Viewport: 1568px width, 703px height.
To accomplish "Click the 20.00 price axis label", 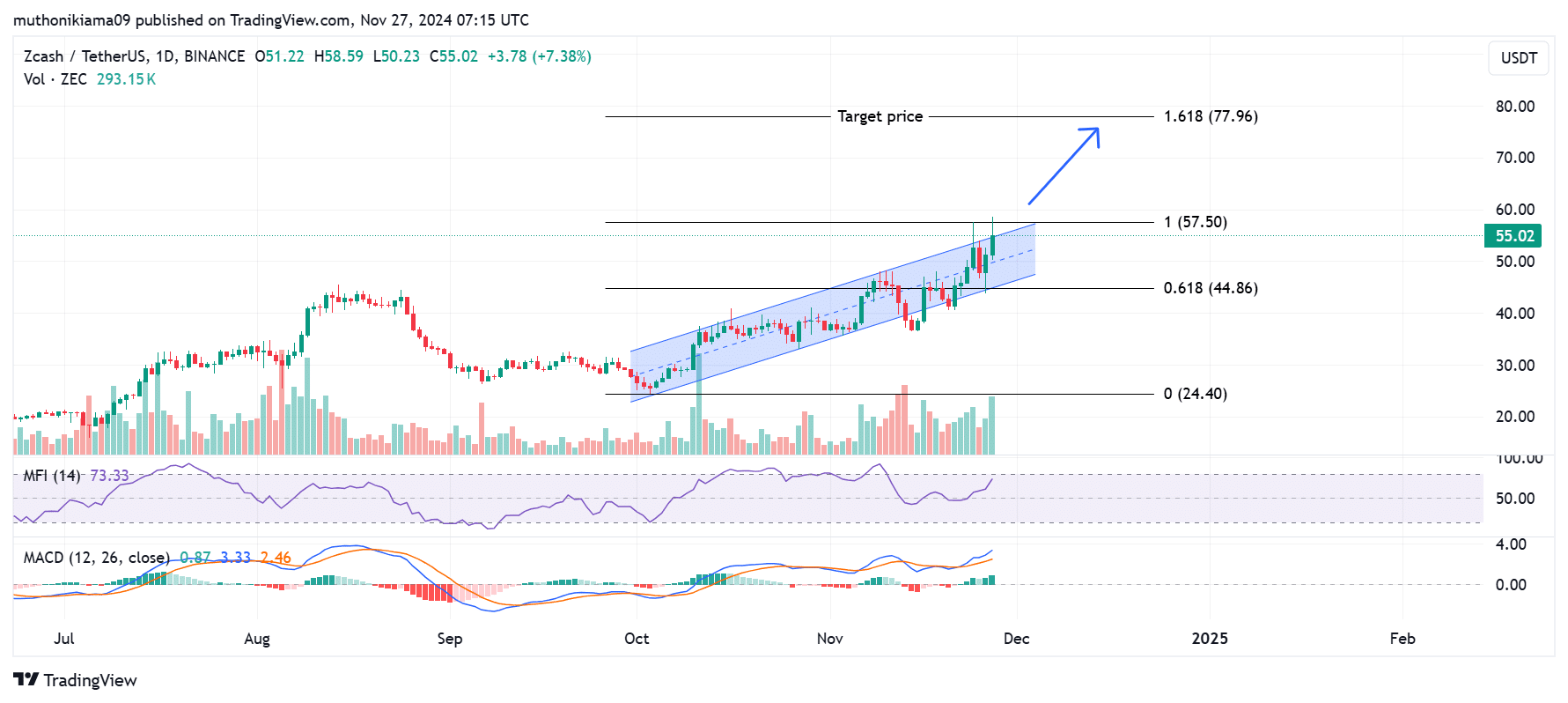I will (1515, 417).
